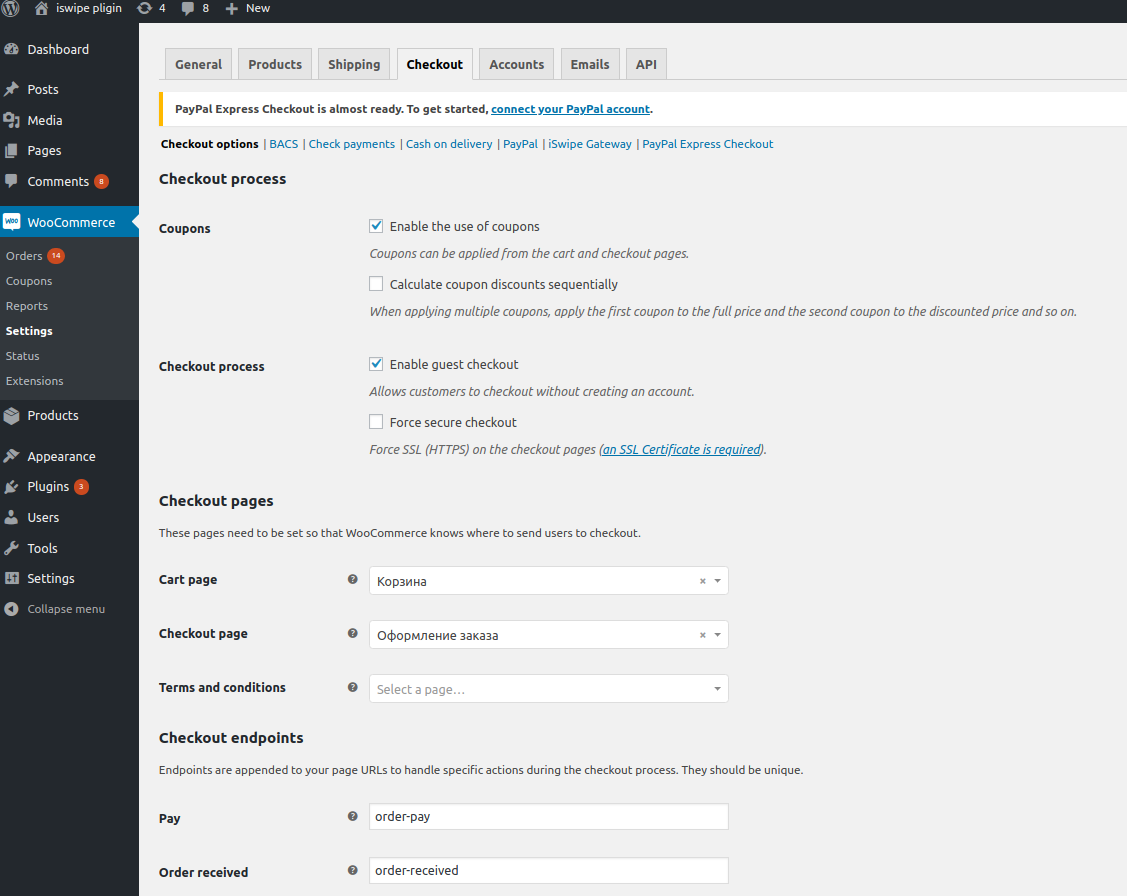Click an SSL Certificate is required link
1127x896 pixels.
tap(681, 449)
